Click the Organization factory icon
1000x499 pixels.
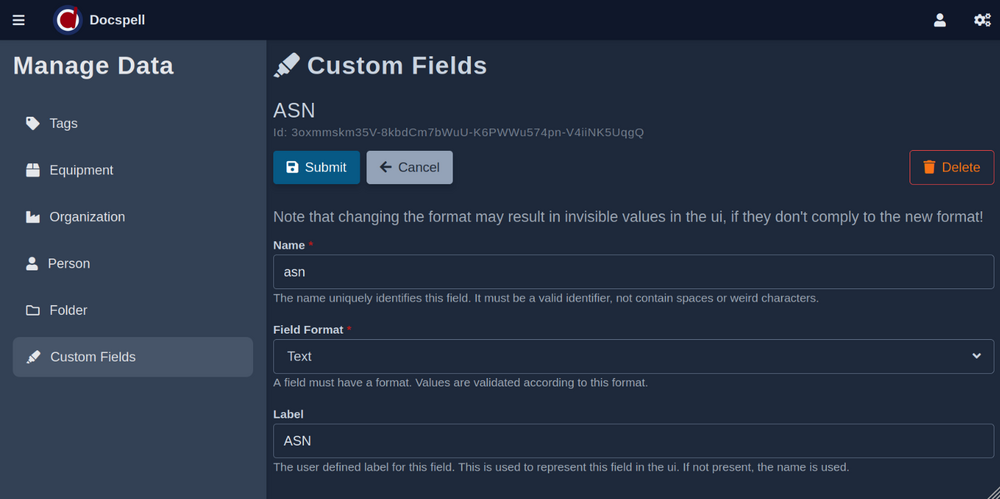pos(33,217)
